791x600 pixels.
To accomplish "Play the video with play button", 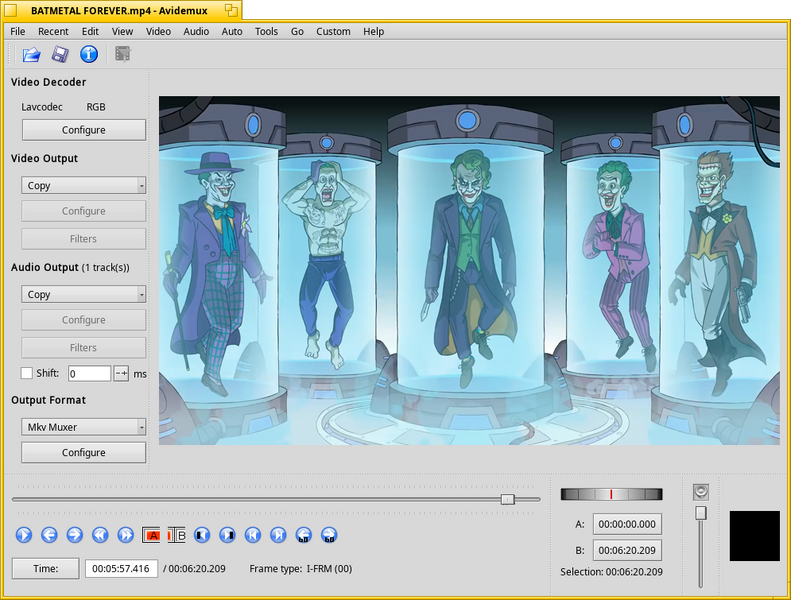I will [24, 534].
